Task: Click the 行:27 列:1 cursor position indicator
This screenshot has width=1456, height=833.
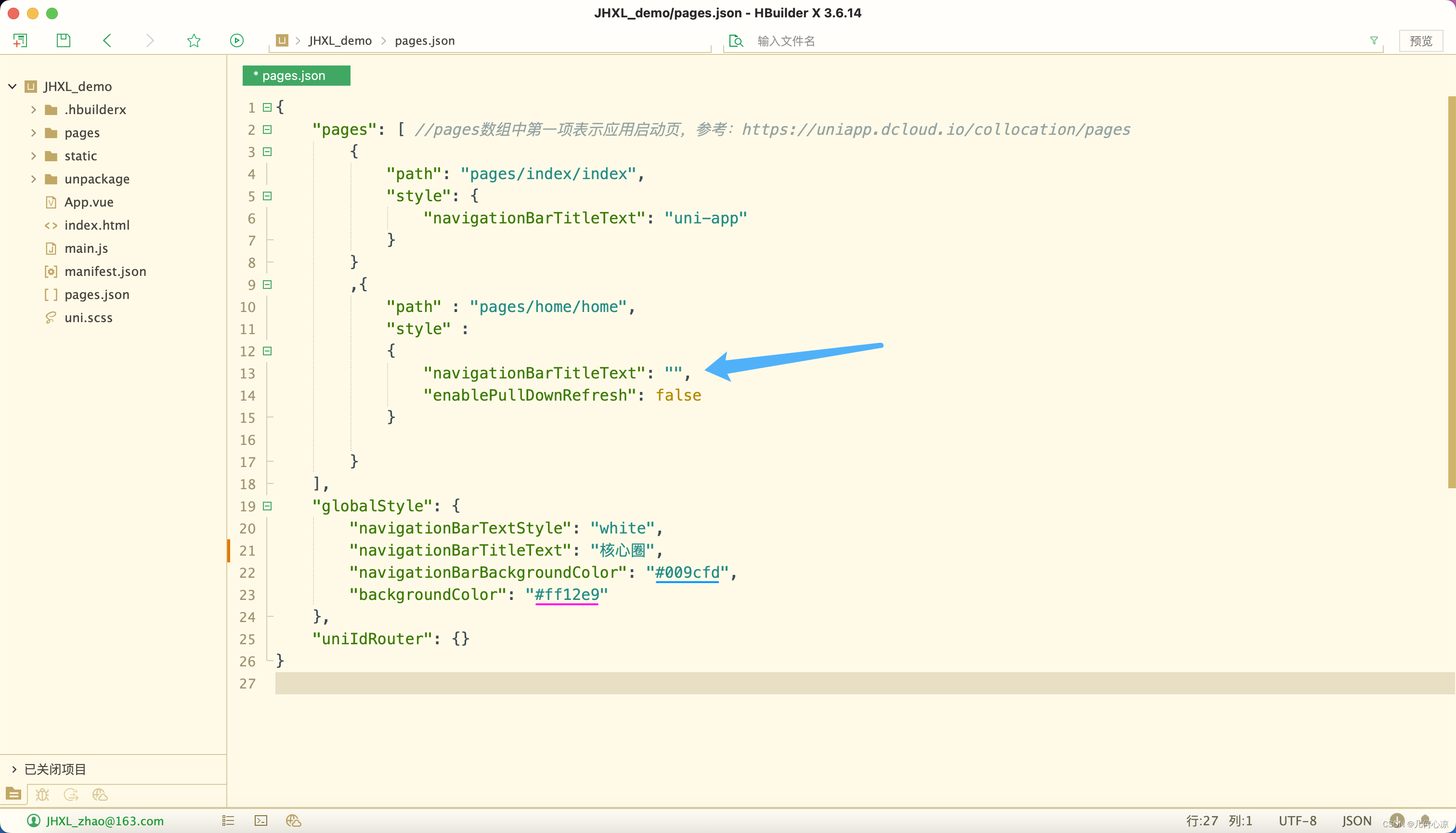Action: point(1219,821)
